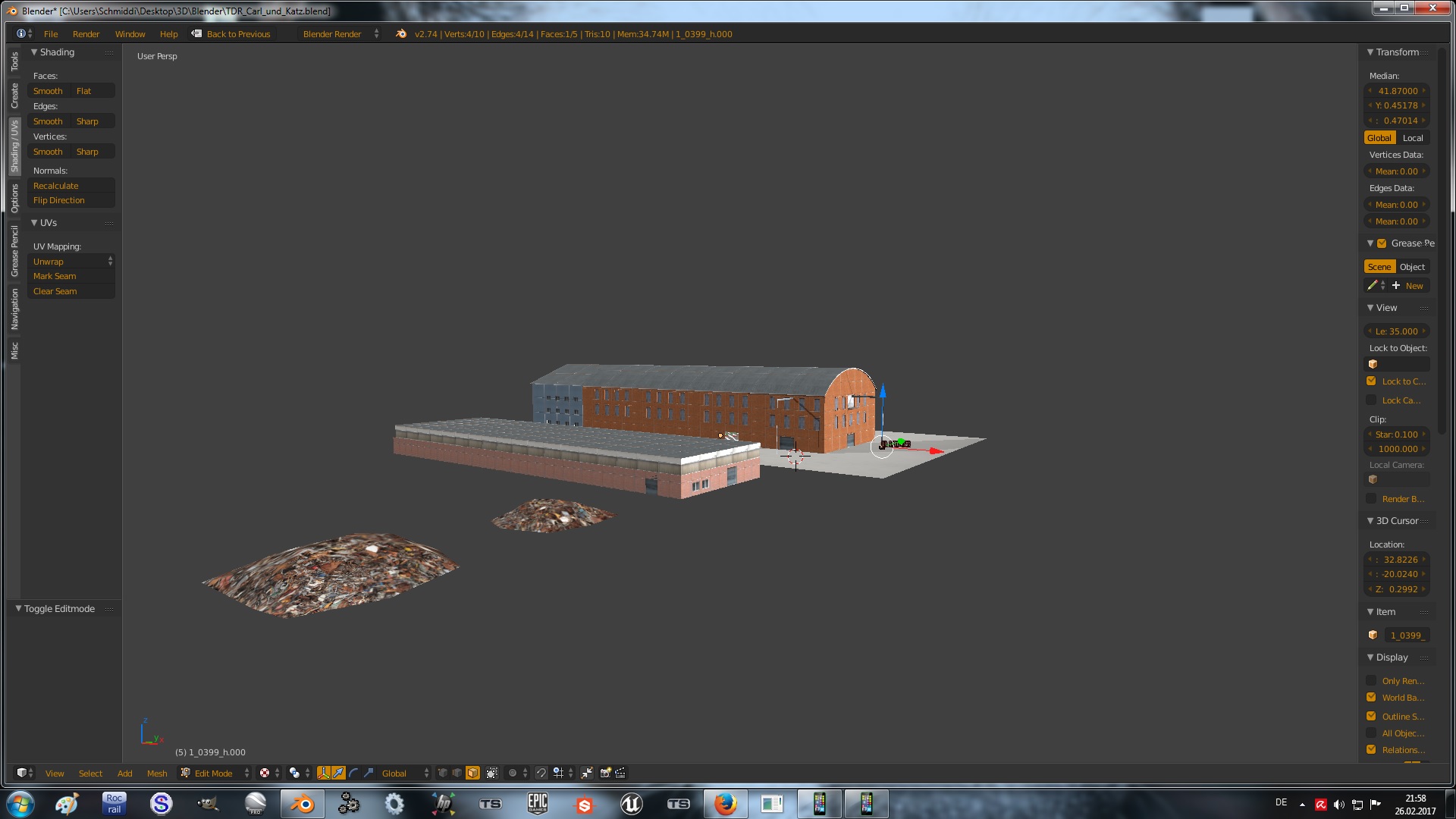
Task: Open Blender from the Windows taskbar
Action: coord(302,804)
